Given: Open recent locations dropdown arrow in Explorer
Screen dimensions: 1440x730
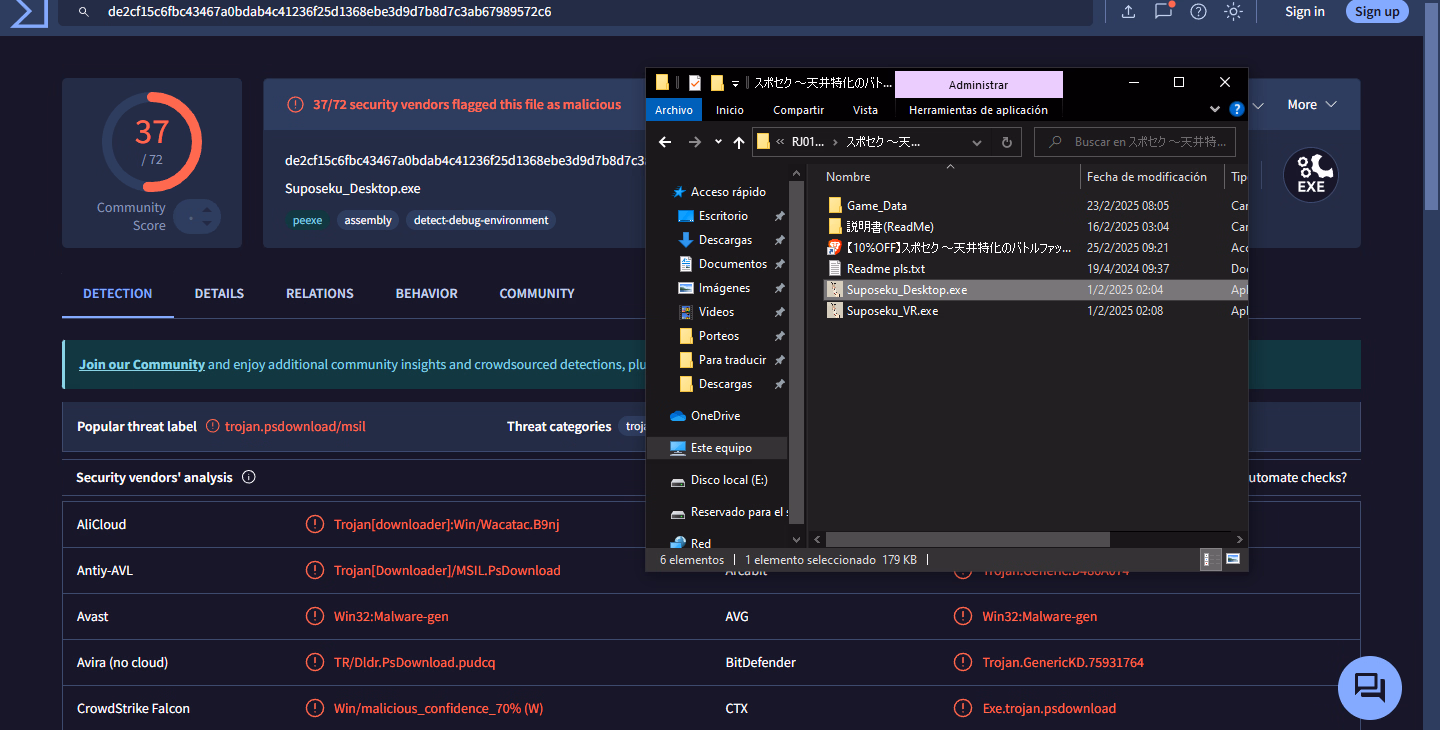Looking at the screenshot, I should pos(718,142).
